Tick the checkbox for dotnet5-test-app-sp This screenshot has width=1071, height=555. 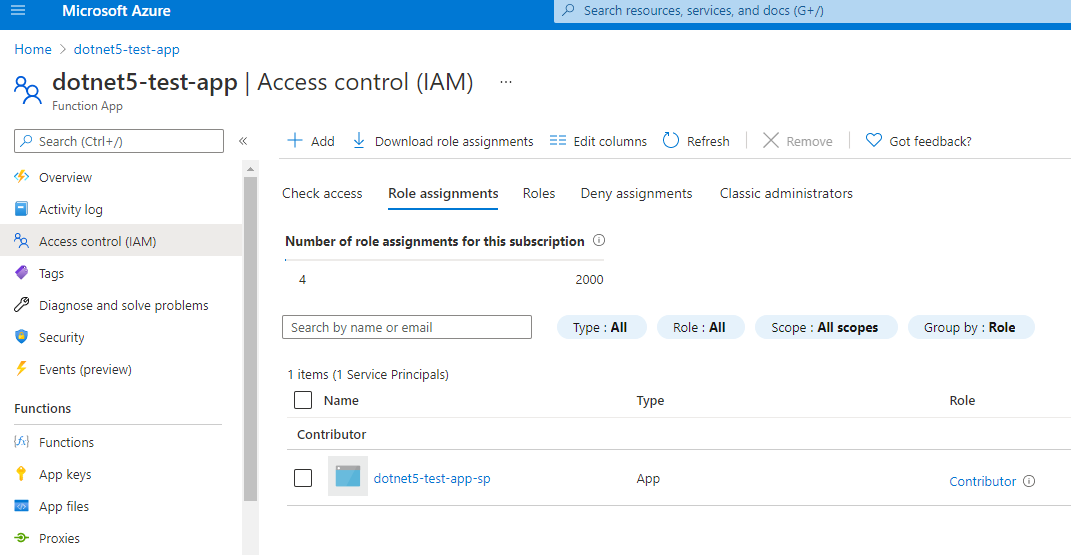[303, 478]
